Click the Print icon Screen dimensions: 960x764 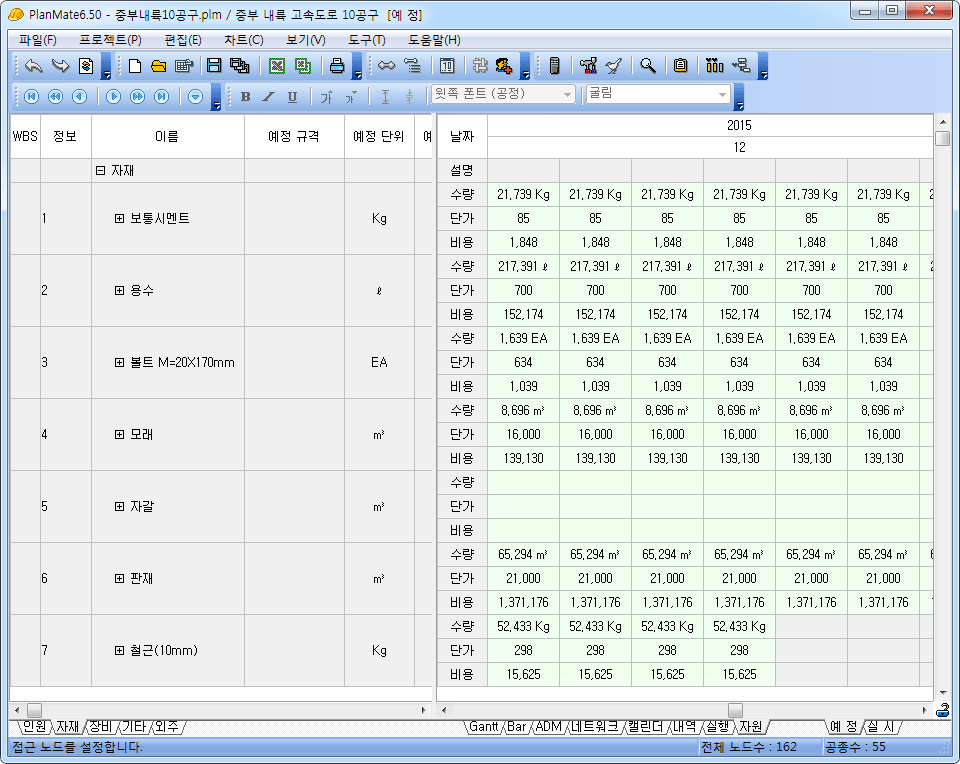337,66
